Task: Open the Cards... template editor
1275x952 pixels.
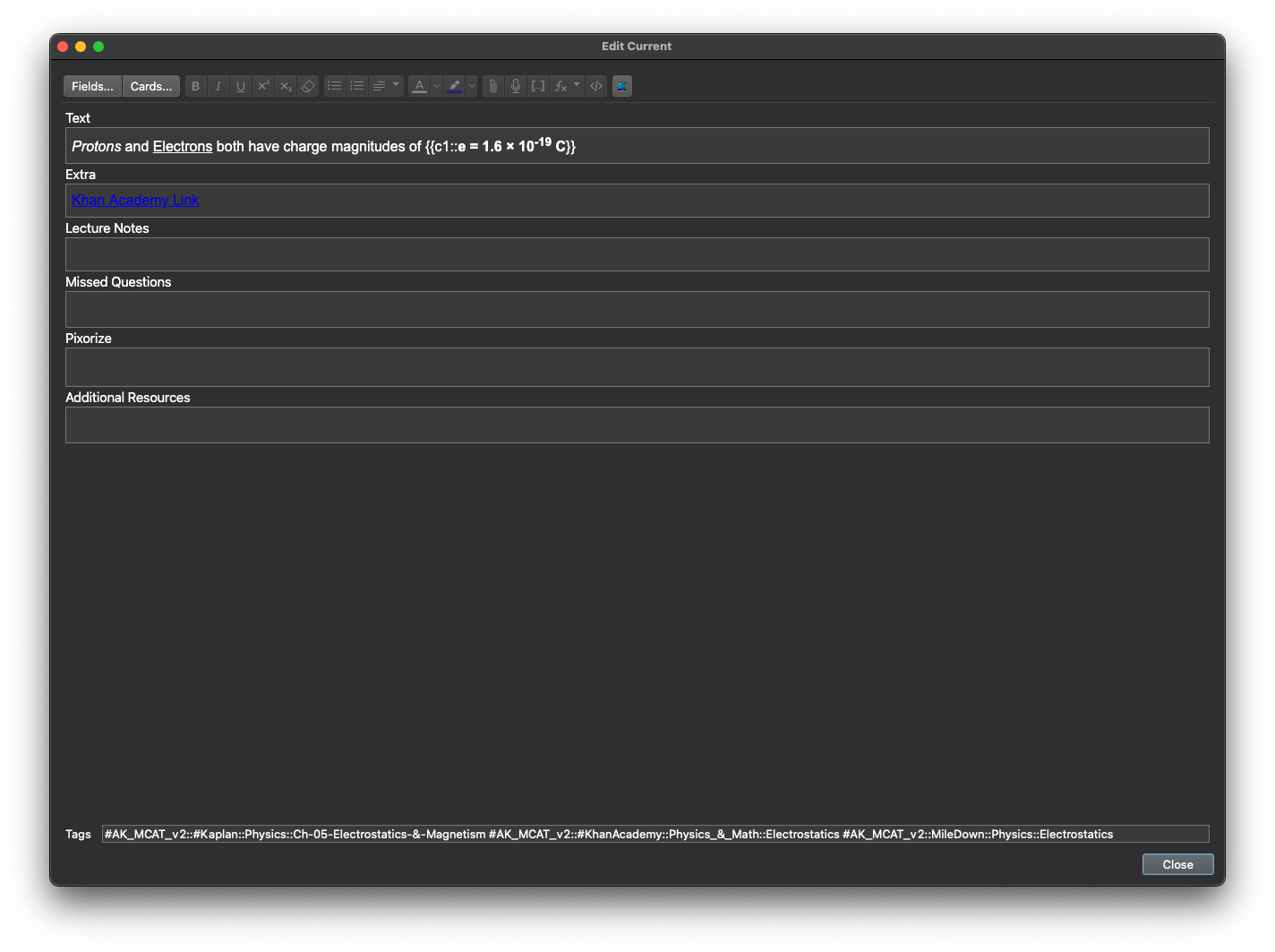Action: 150,86
